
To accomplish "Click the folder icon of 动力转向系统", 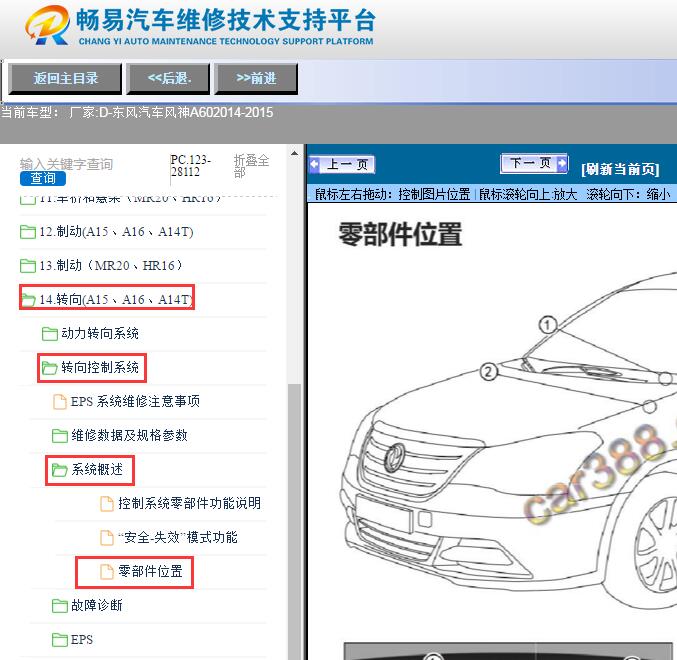I will coord(50,334).
